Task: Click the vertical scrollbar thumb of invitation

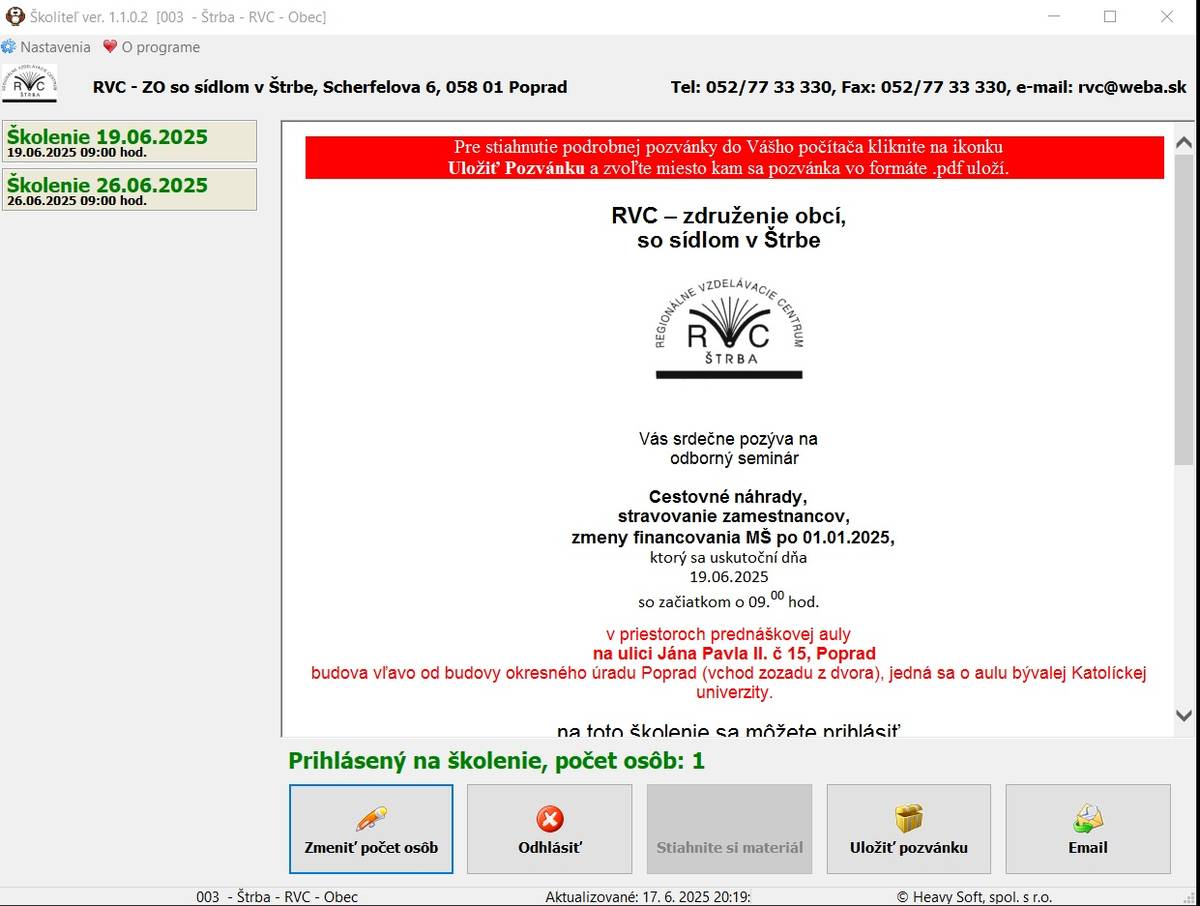Action: point(1183,310)
